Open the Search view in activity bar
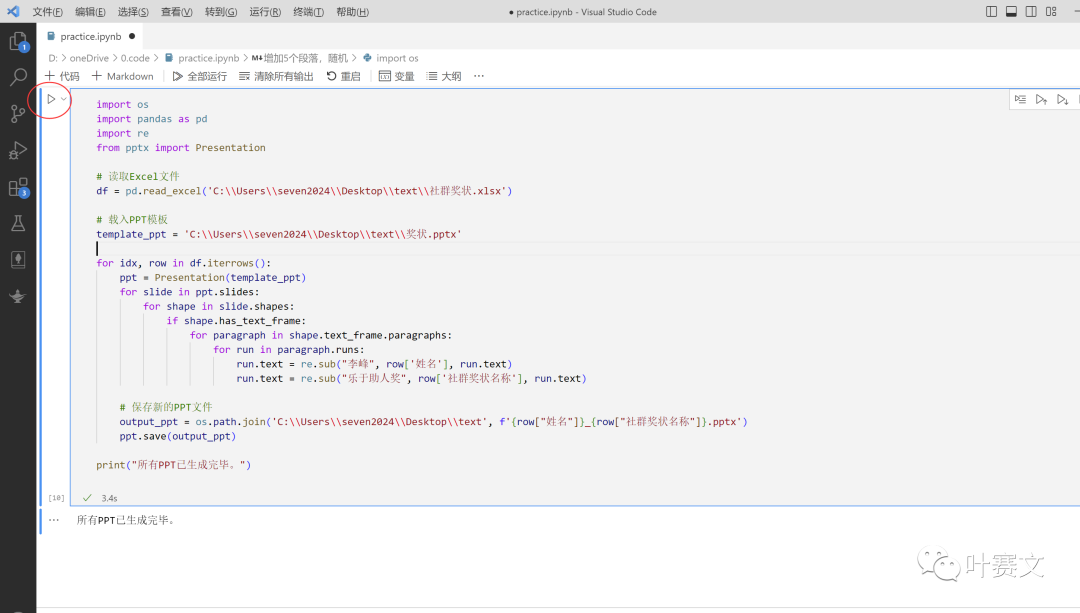1080x613 pixels. tap(18, 77)
